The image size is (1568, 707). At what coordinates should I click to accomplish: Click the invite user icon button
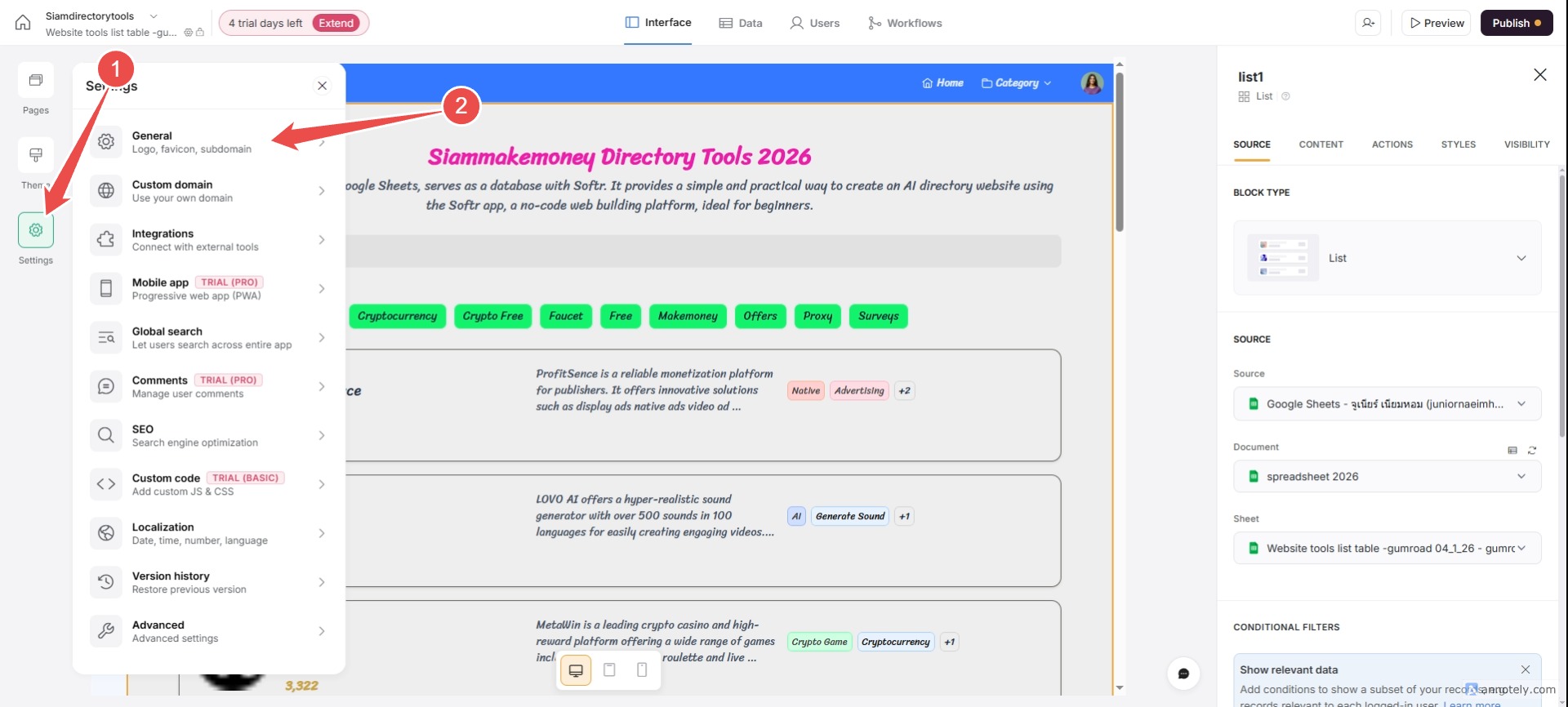click(x=1369, y=23)
